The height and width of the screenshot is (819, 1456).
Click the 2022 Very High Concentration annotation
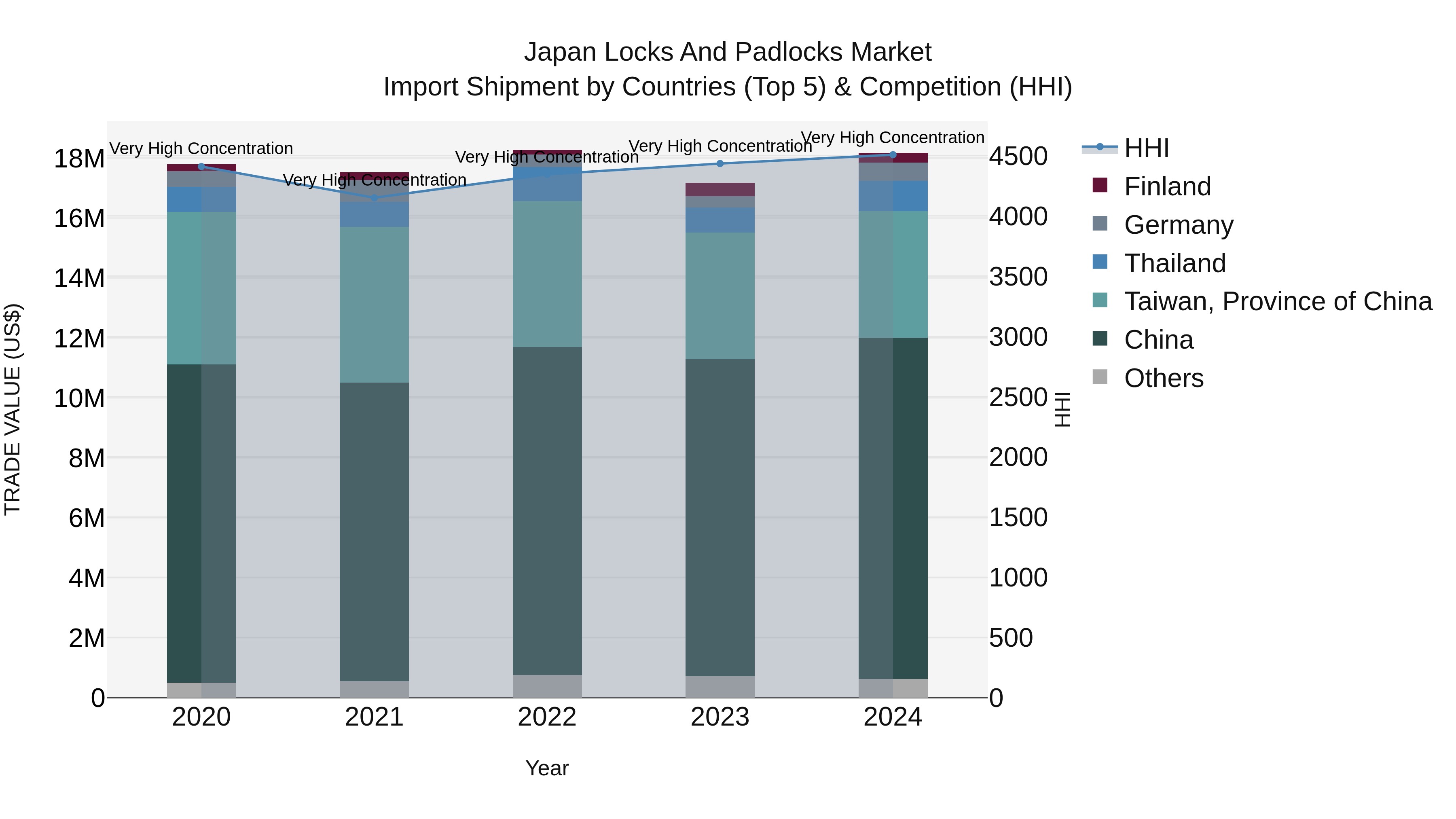click(x=546, y=157)
